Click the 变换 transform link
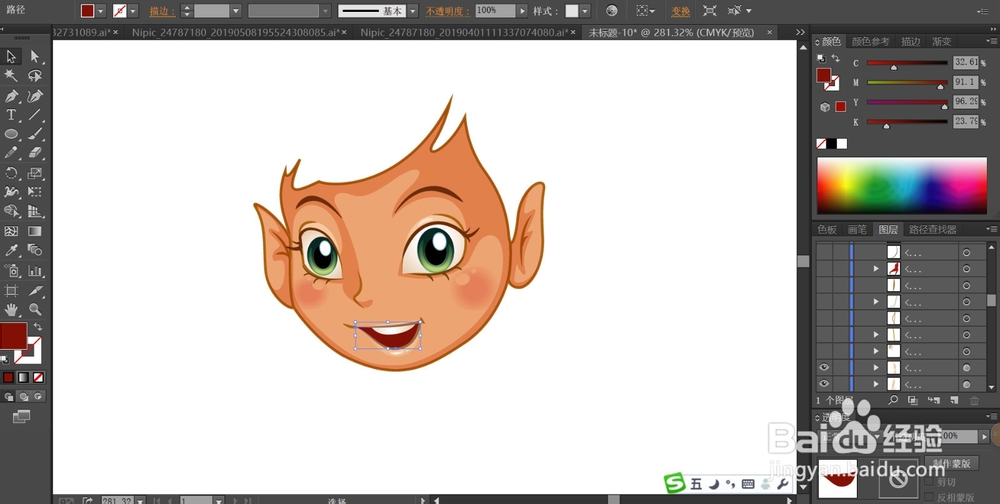1000x504 pixels. point(680,11)
